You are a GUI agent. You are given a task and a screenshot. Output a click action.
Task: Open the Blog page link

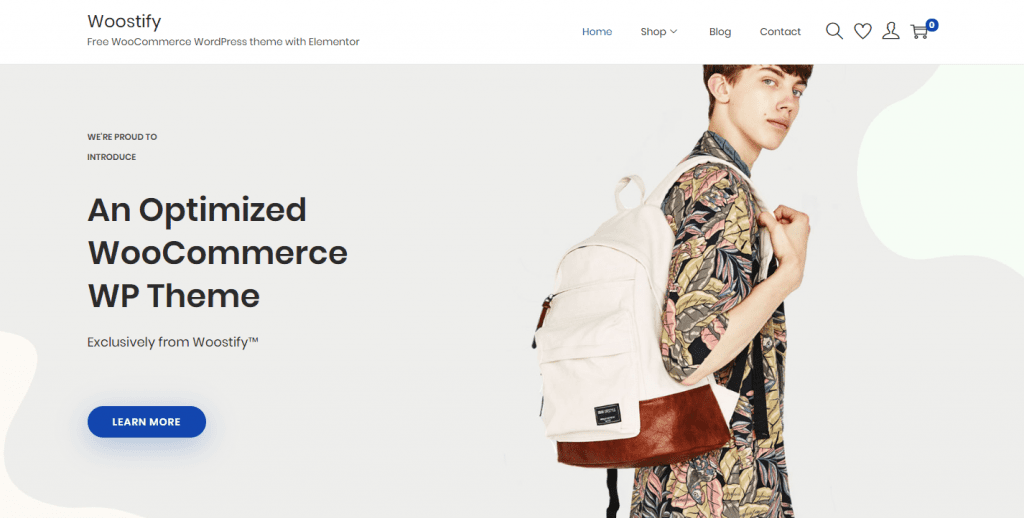(720, 31)
